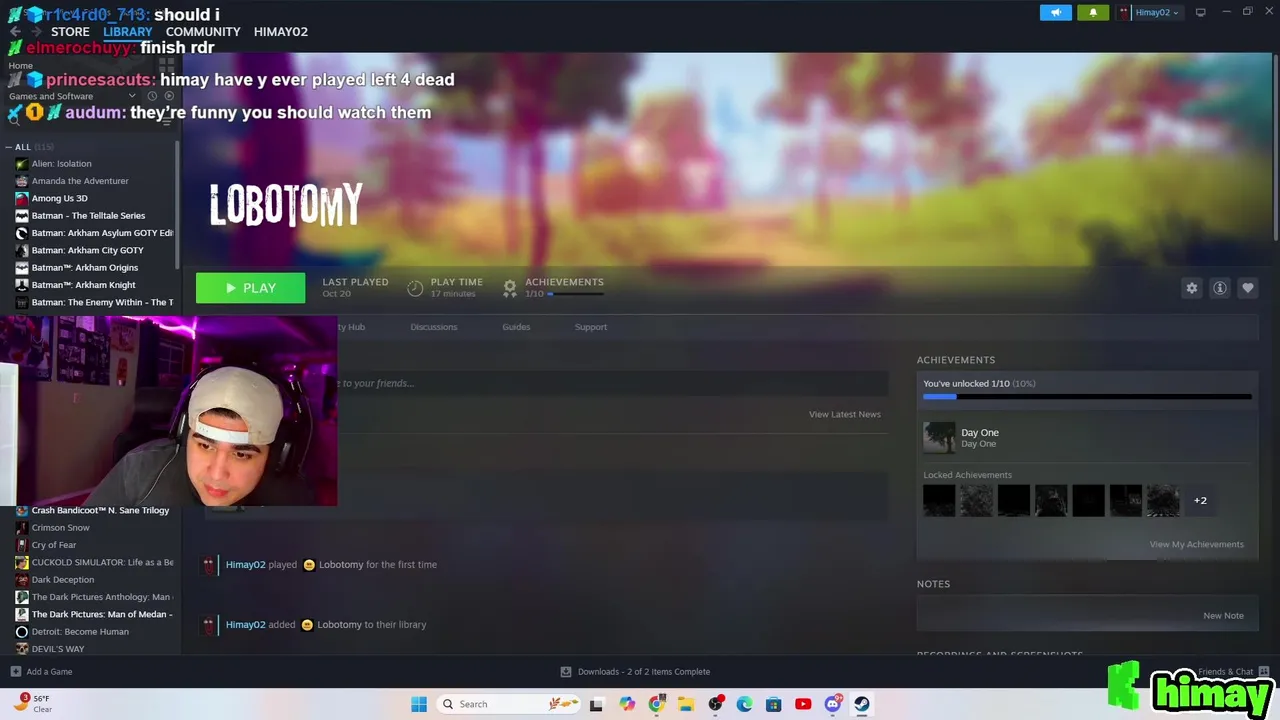Open Discussions tab for Lobotomy
Viewport: 1280px width, 720px height.
click(x=433, y=327)
